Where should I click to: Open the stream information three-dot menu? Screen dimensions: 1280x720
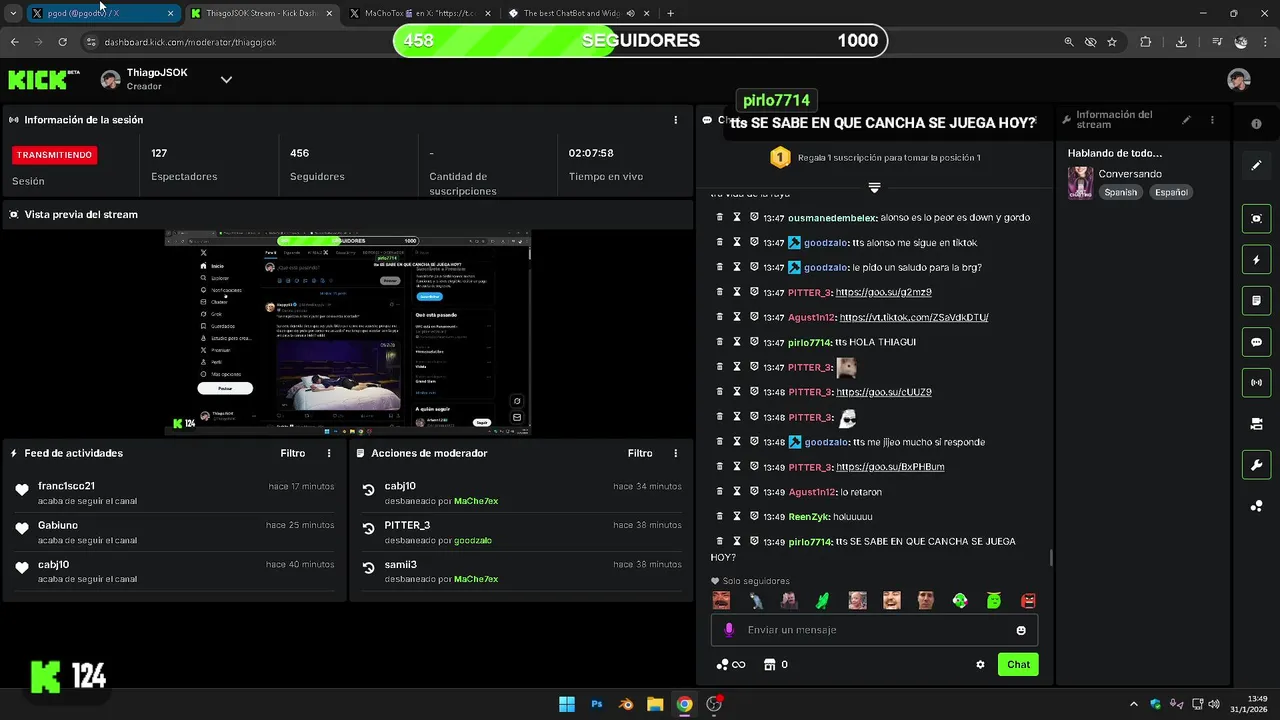[x=1212, y=120]
